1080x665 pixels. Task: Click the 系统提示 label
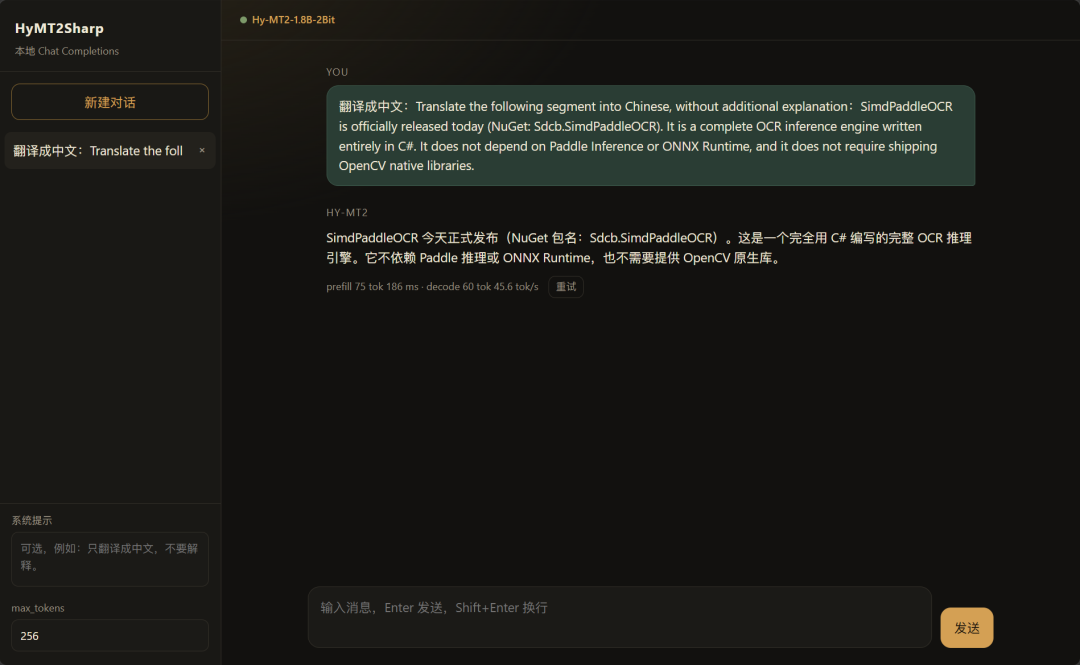[32, 520]
